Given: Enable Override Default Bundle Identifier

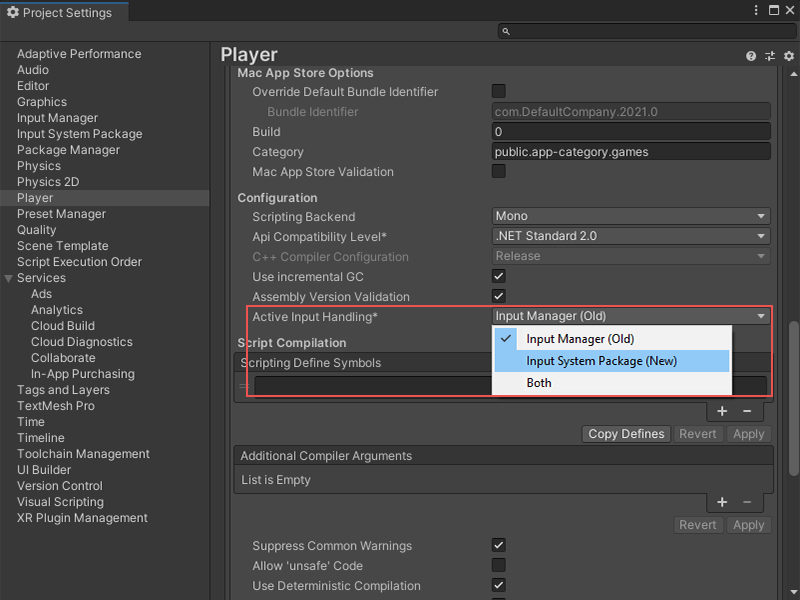Looking at the screenshot, I should click(499, 92).
